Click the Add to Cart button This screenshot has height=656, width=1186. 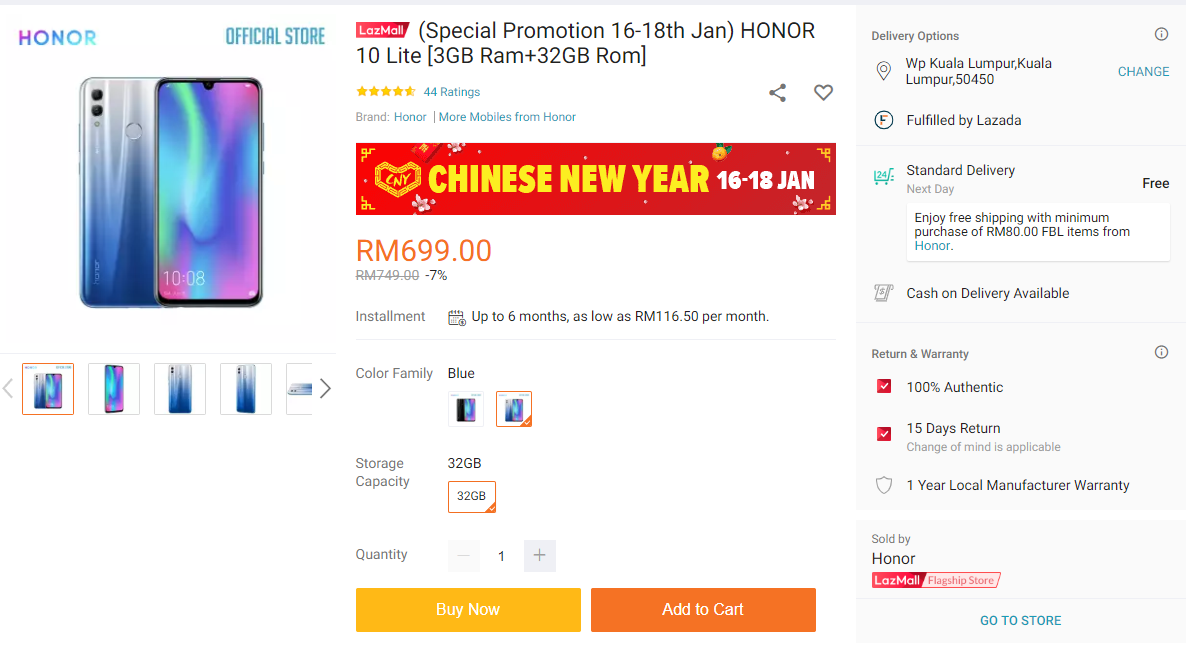tap(703, 610)
